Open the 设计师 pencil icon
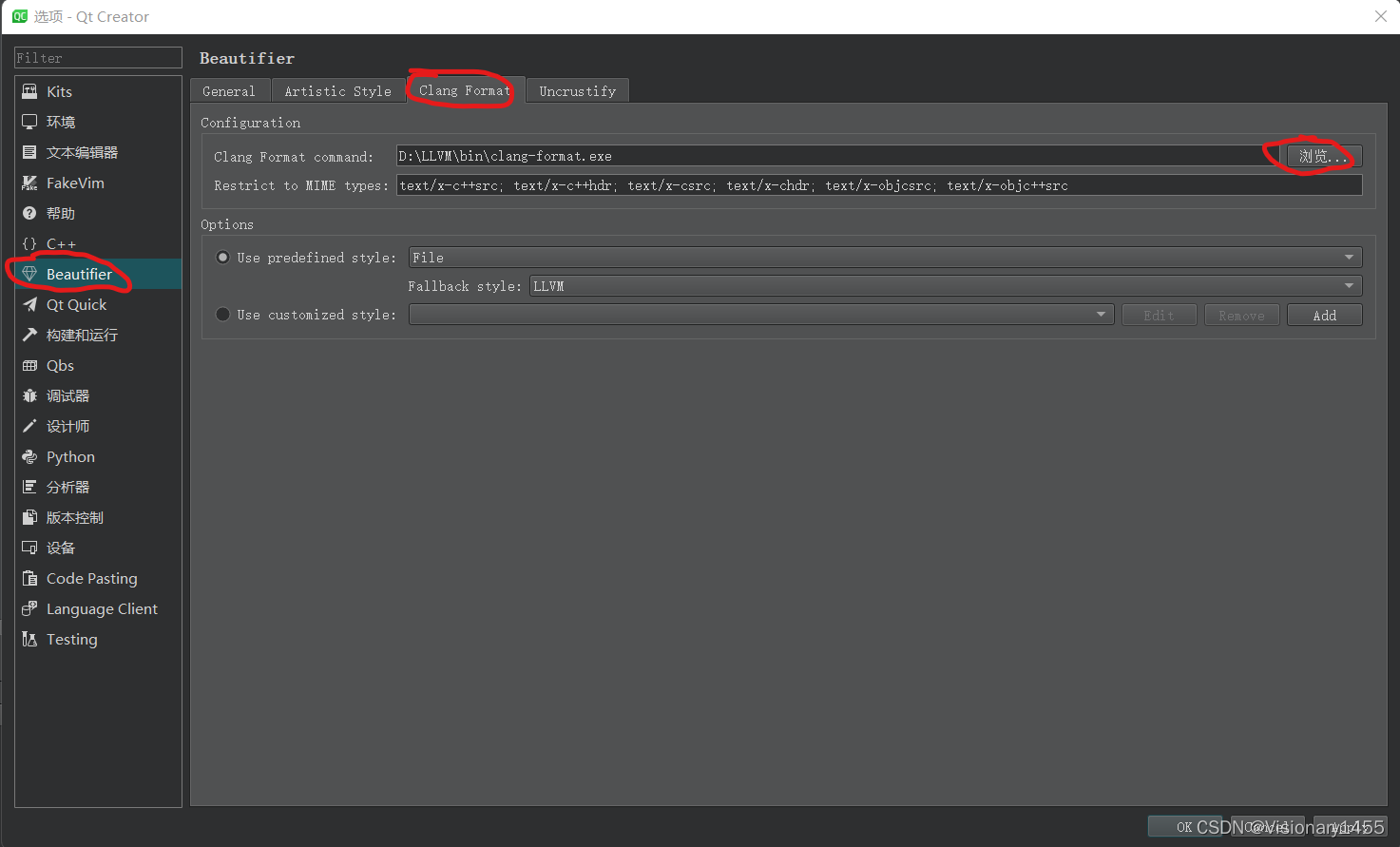 29,426
